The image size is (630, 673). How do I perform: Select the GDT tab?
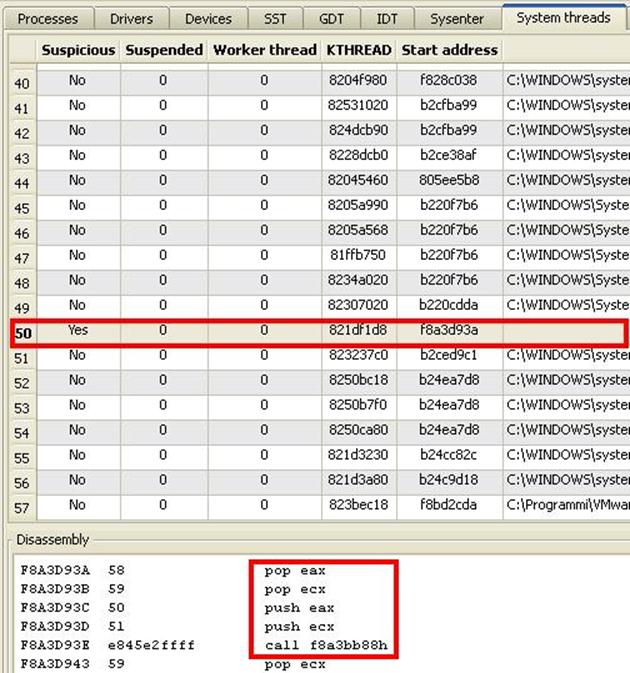tap(331, 19)
